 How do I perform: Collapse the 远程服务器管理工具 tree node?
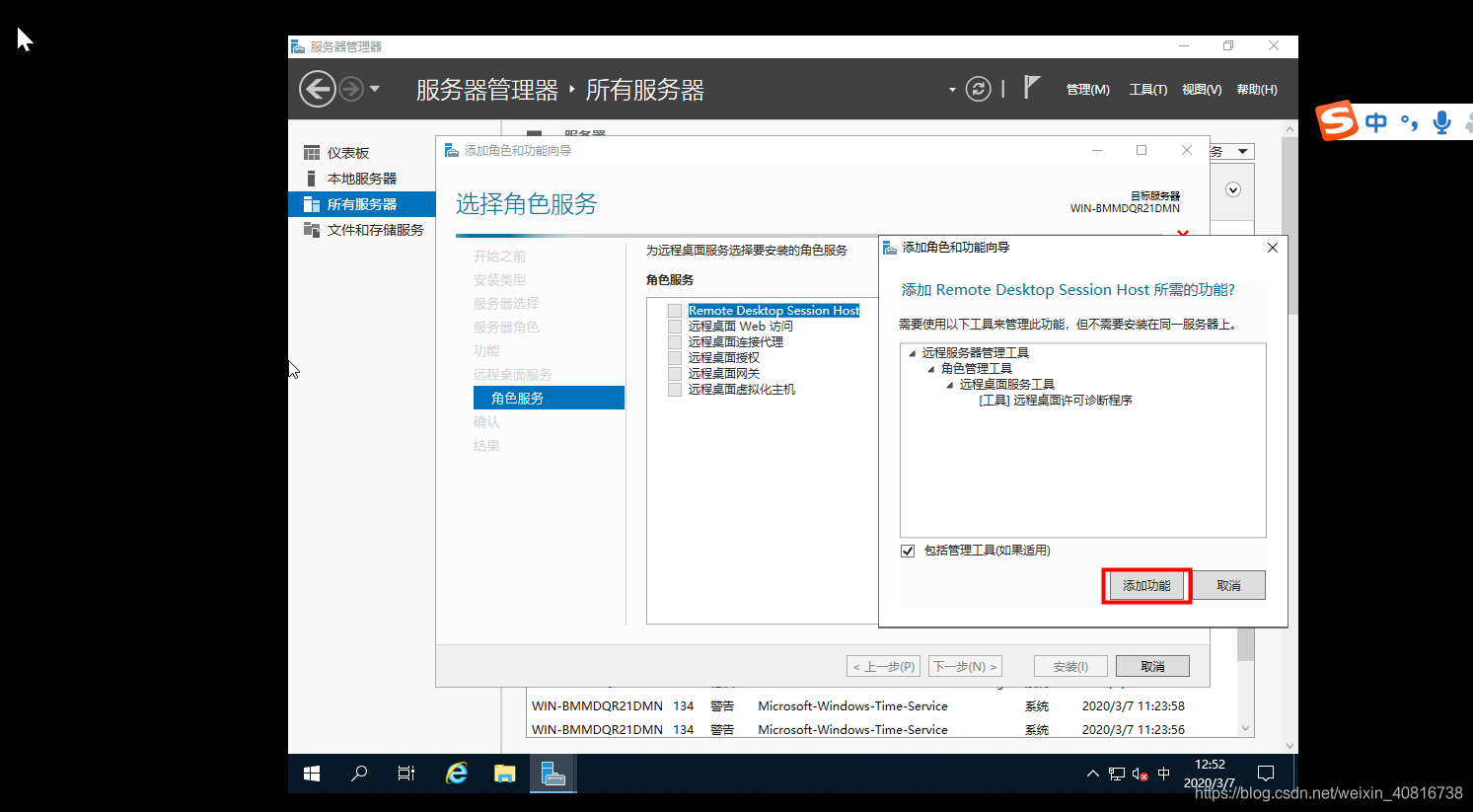[x=913, y=353]
